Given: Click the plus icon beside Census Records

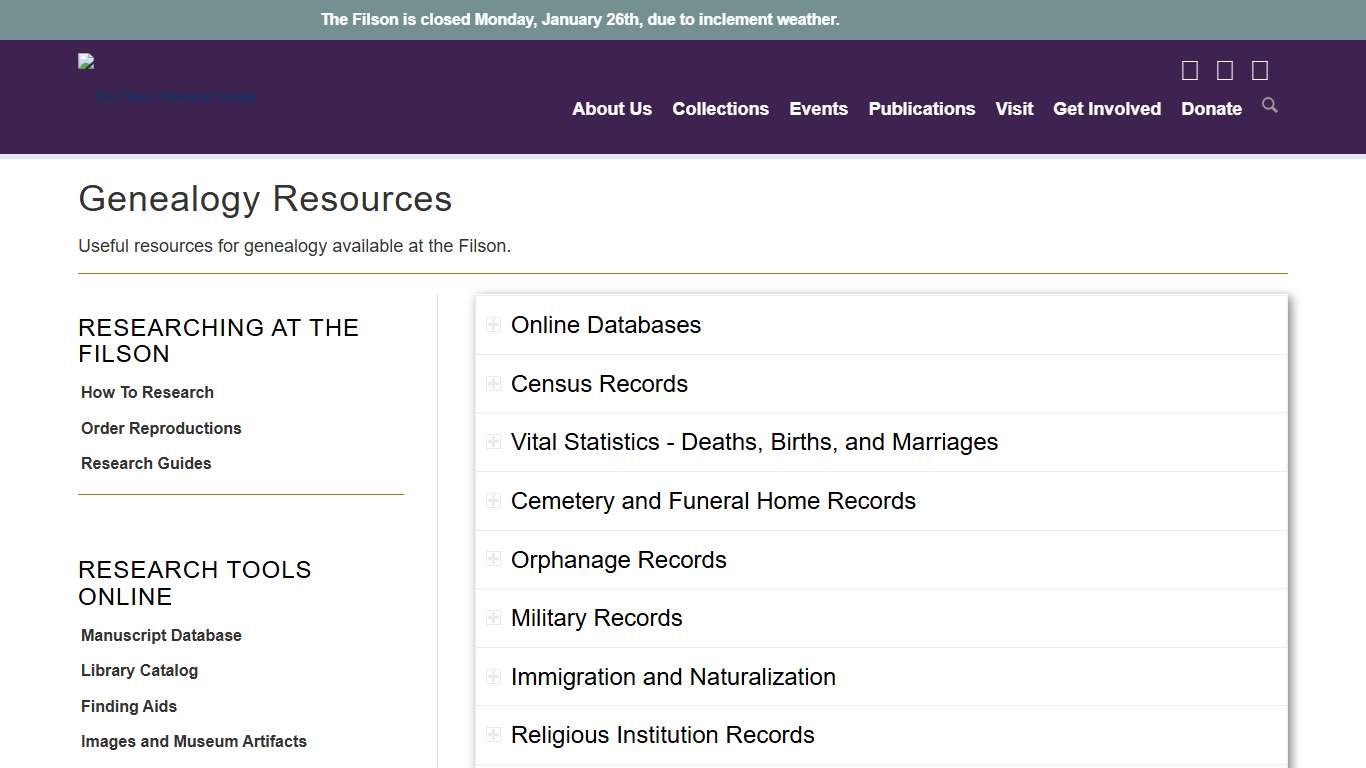Looking at the screenshot, I should click(x=493, y=383).
